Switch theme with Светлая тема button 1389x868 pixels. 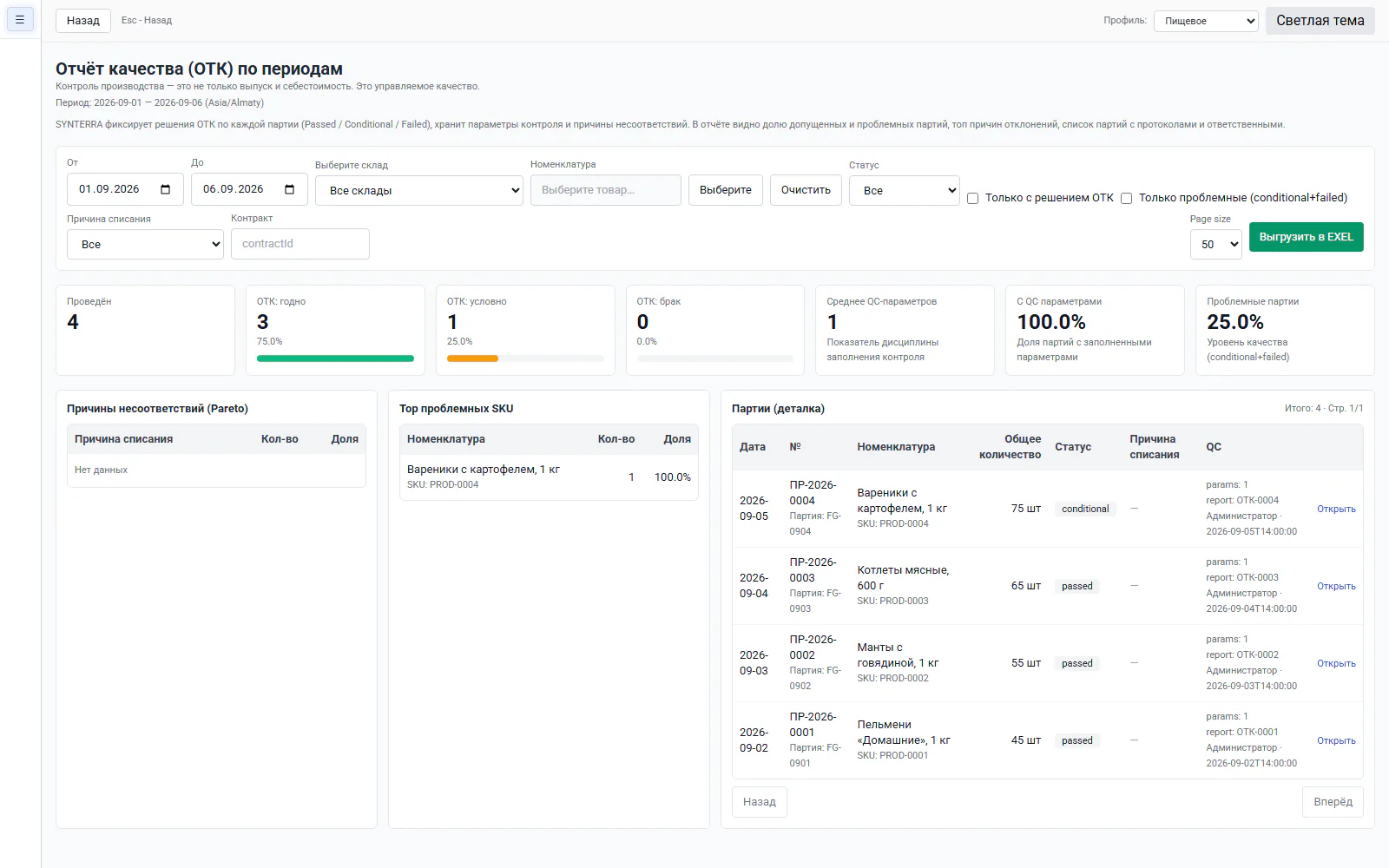pos(1320,20)
